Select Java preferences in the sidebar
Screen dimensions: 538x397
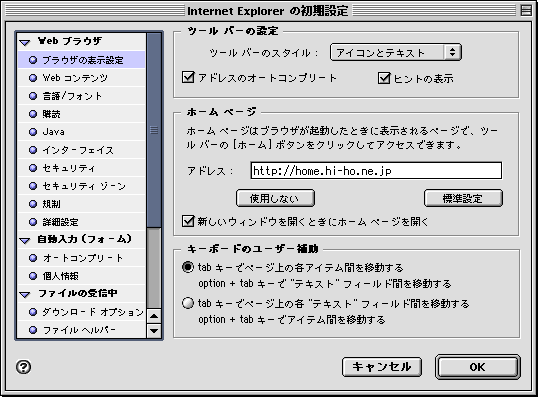[x=82, y=132]
